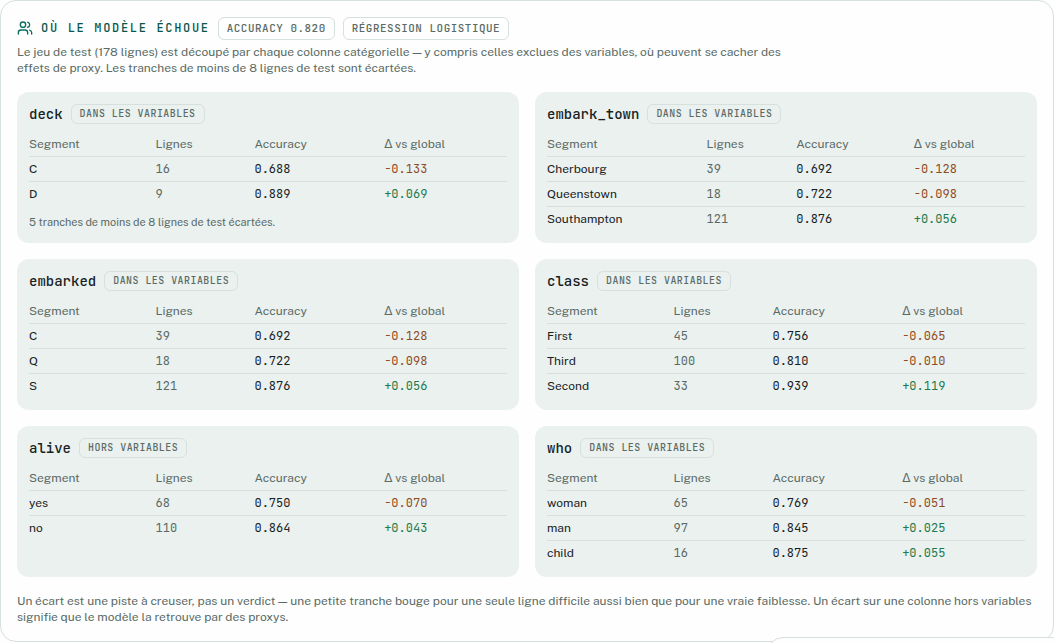This screenshot has height=643, width=1054.
Task: Click the 0.750 accuracy in the alive yes row
Action: (272, 503)
